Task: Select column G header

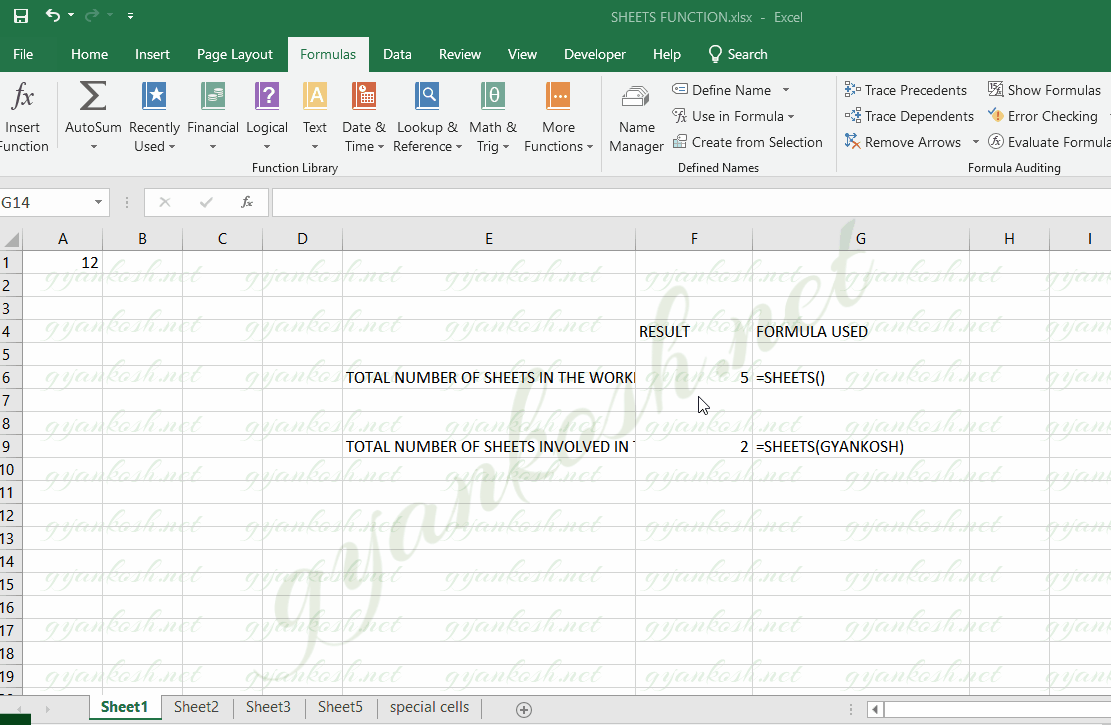Action: (861, 239)
